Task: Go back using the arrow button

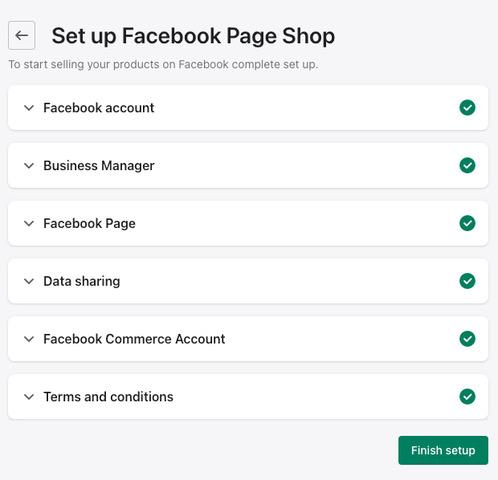Action: [x=22, y=35]
